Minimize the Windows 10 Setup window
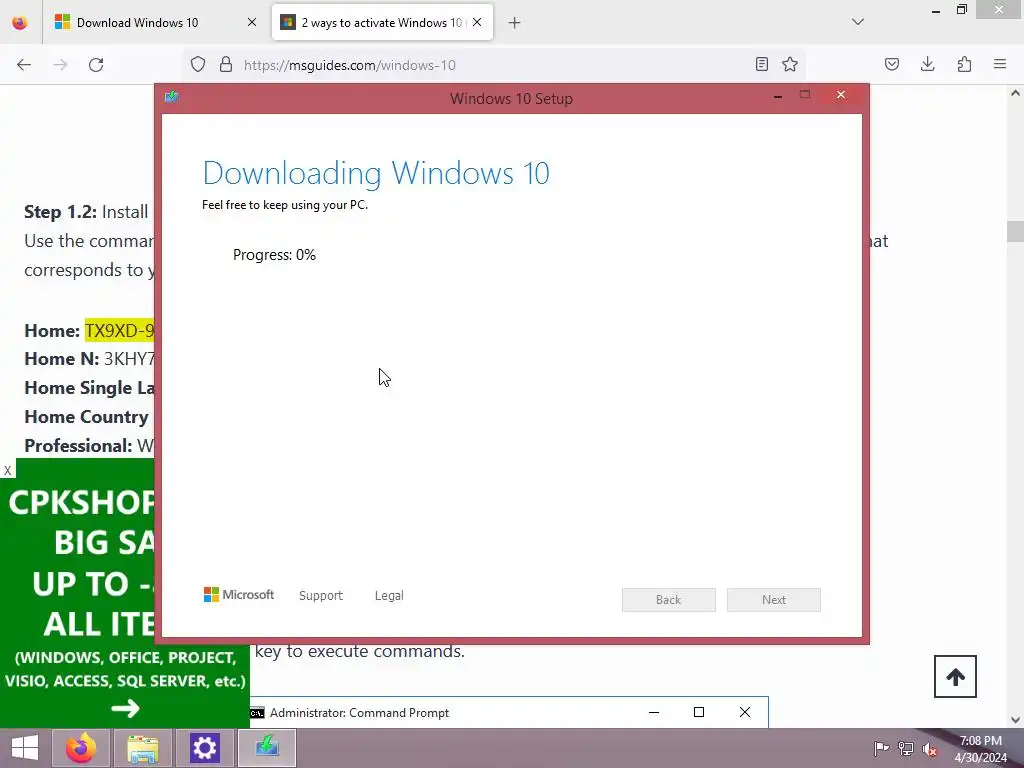The height and width of the screenshot is (768, 1024). pos(778,96)
